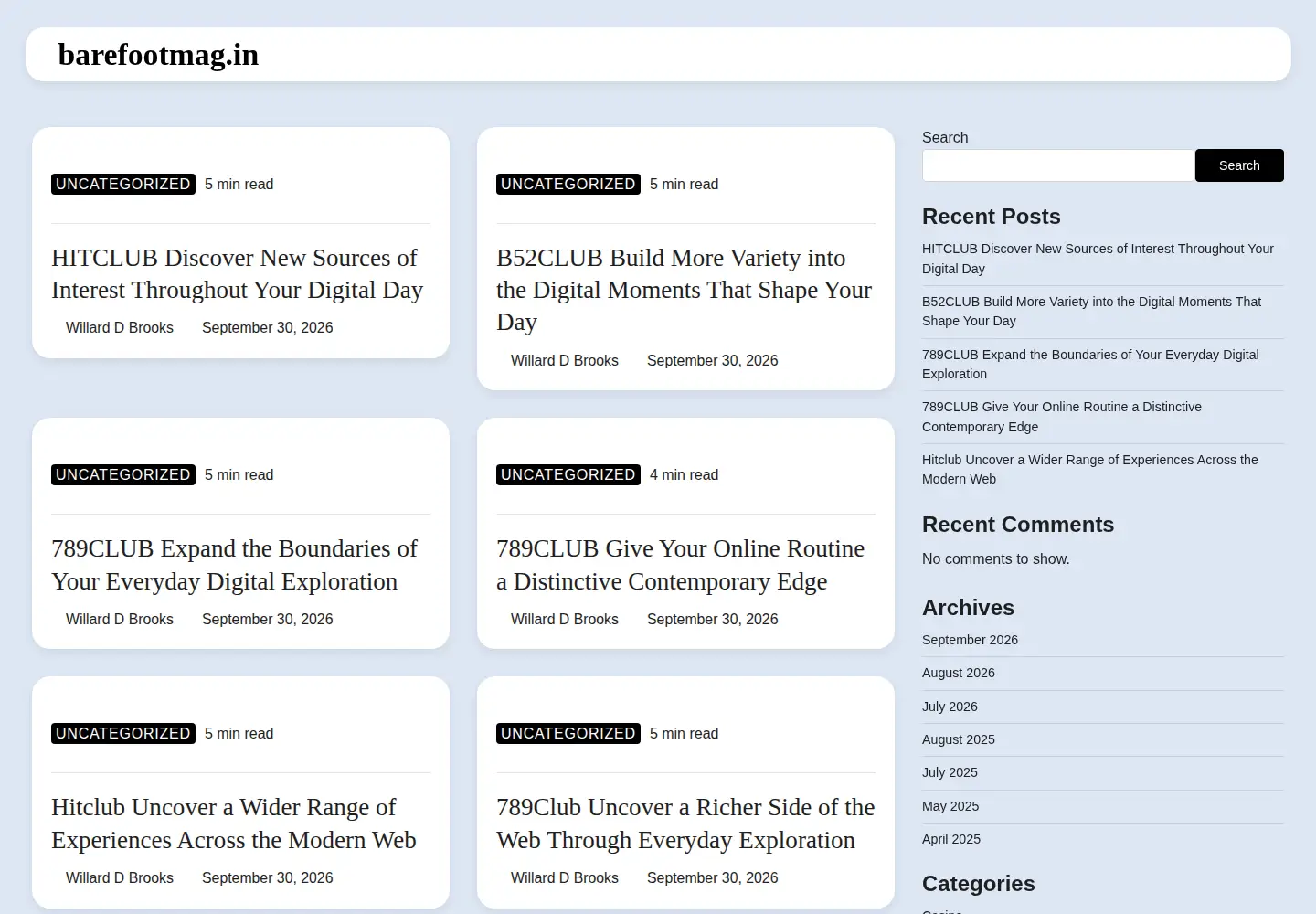Click '5 min read' on HITCLUB Discover card
Viewport: 1316px width, 914px height.
239,184
